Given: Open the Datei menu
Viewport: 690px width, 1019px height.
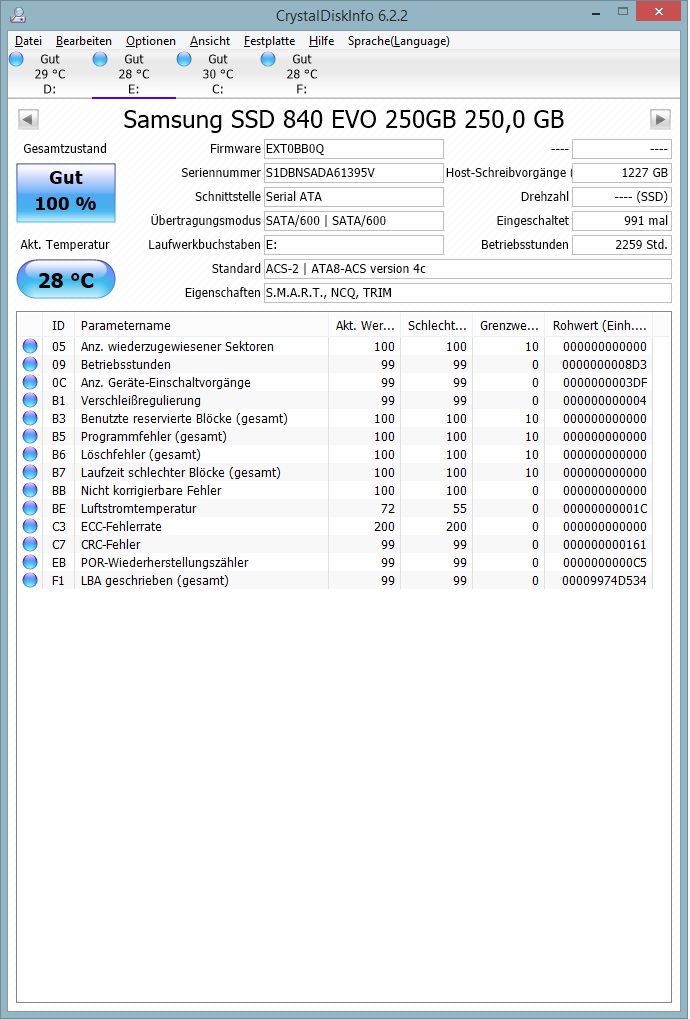Looking at the screenshot, I should point(29,41).
